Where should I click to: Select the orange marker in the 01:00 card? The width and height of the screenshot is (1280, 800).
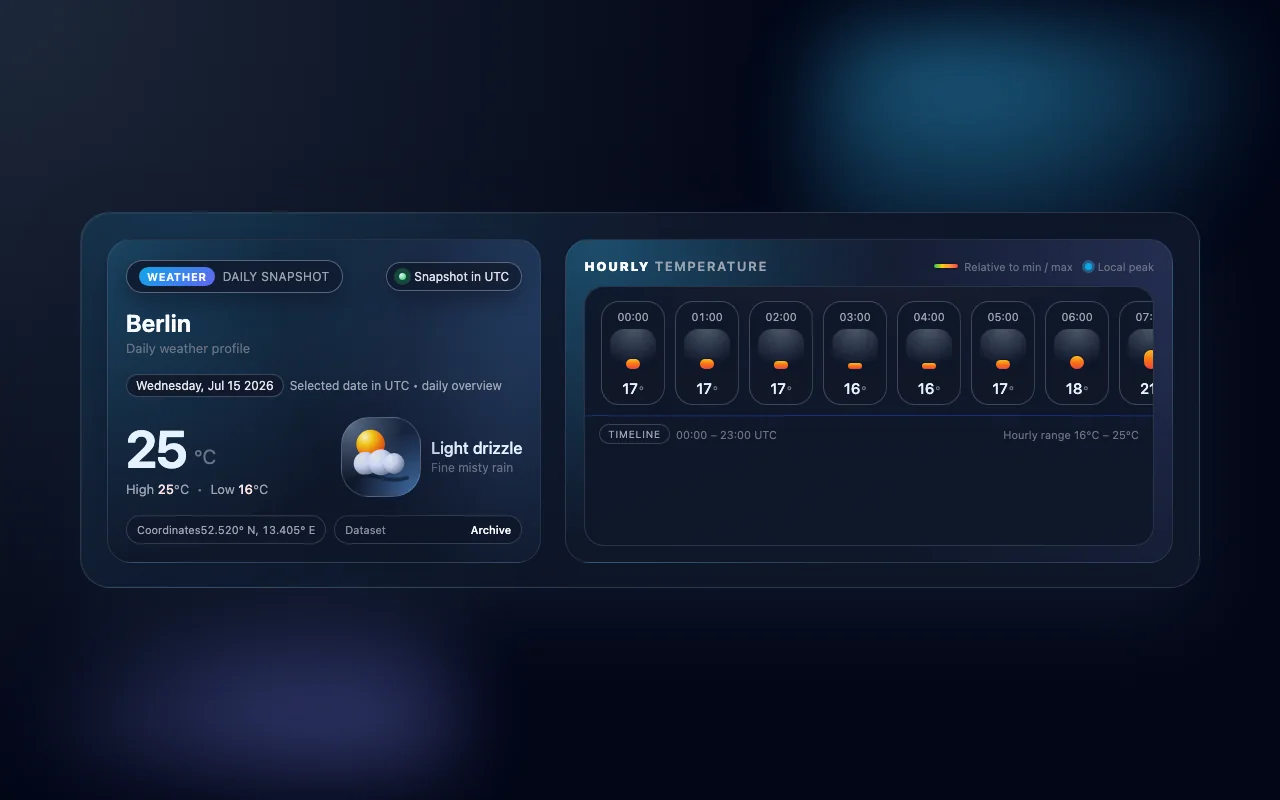tap(707, 364)
